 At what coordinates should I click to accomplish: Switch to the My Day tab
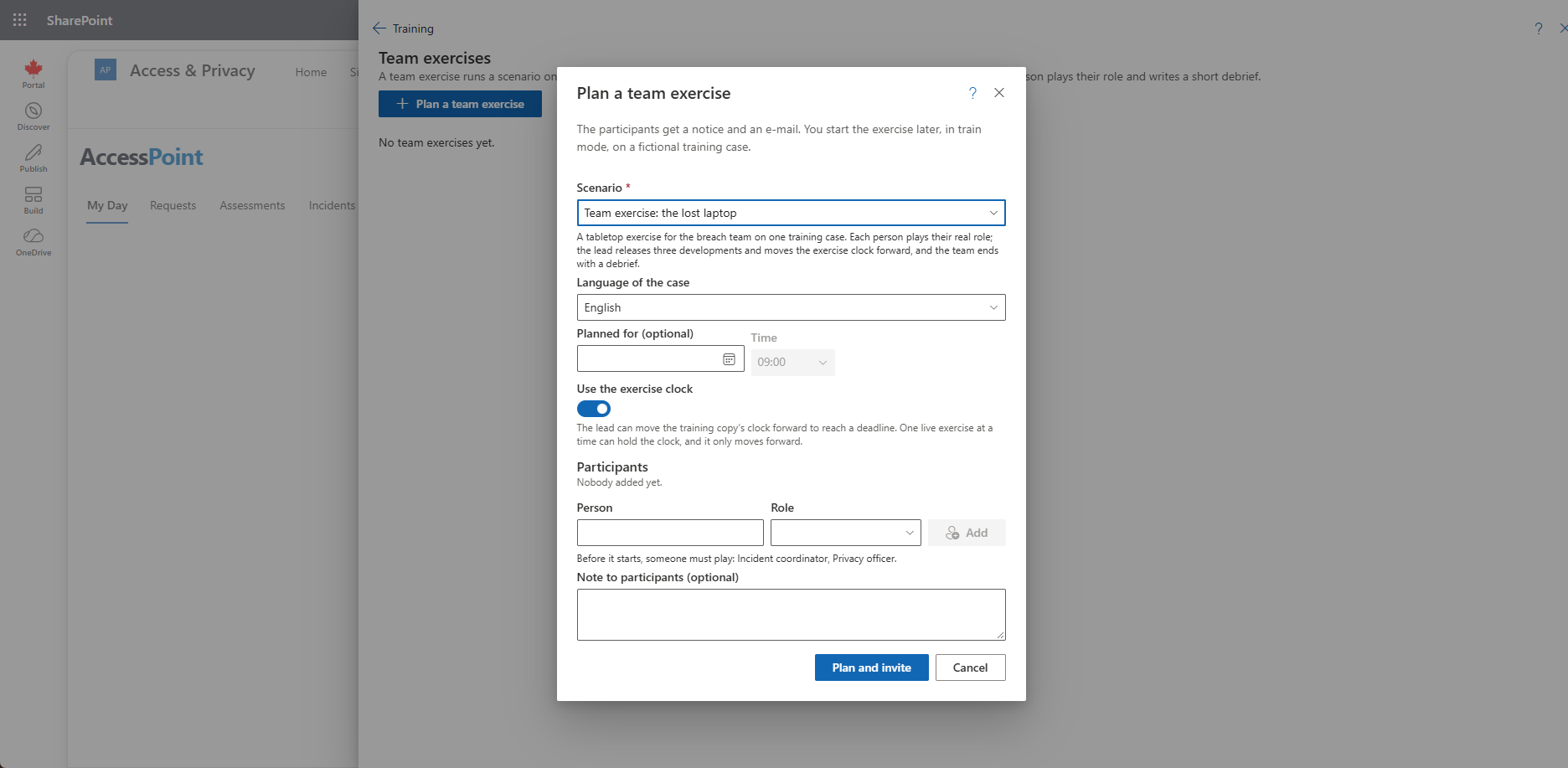[107, 205]
